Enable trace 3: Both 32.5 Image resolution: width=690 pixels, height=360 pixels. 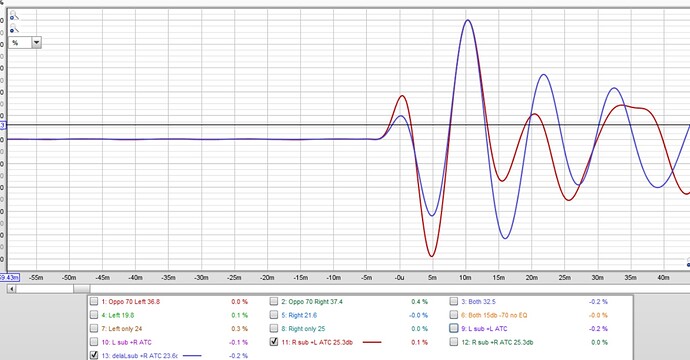tap(454, 301)
